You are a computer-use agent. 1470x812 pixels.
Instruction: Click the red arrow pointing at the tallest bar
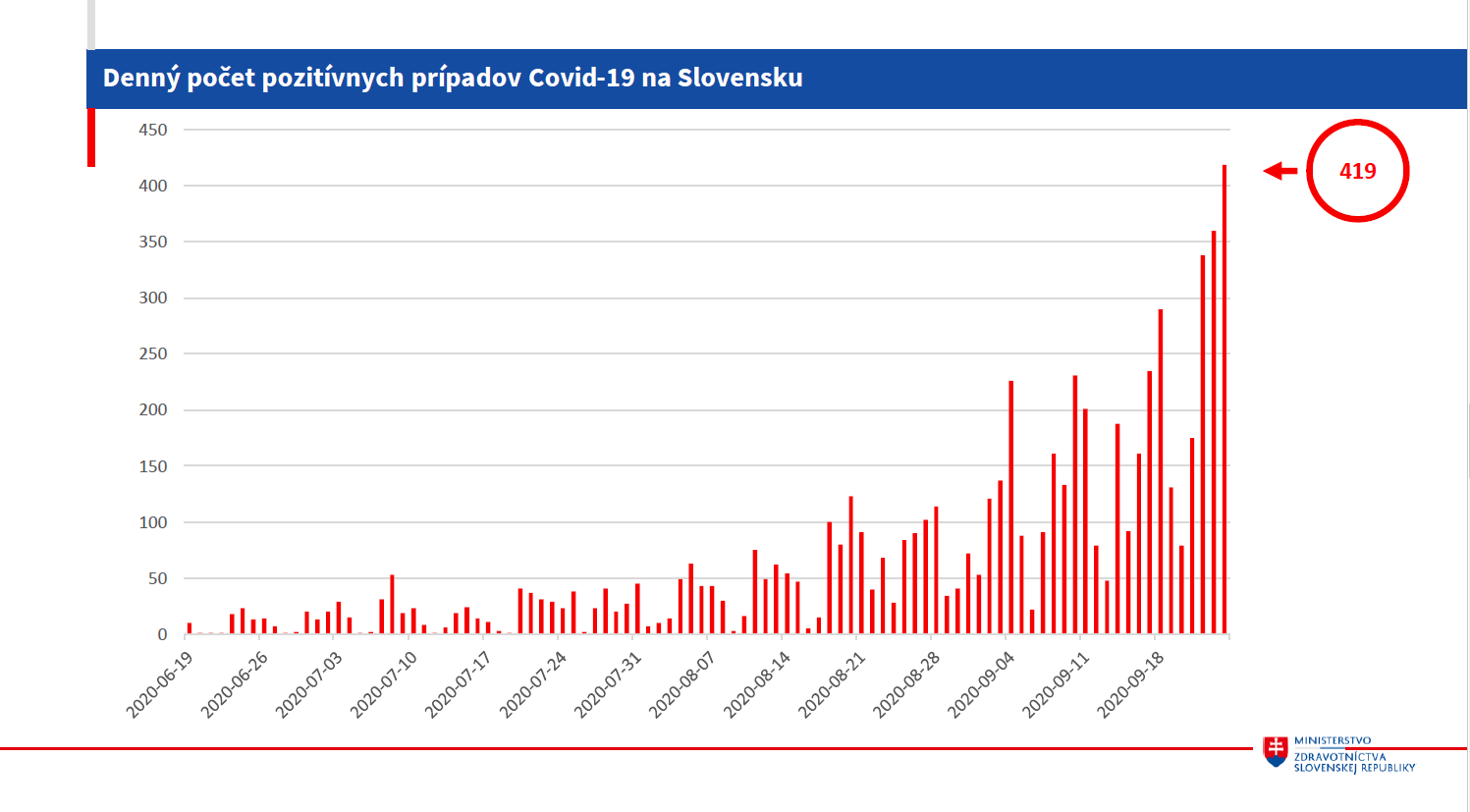1279,171
